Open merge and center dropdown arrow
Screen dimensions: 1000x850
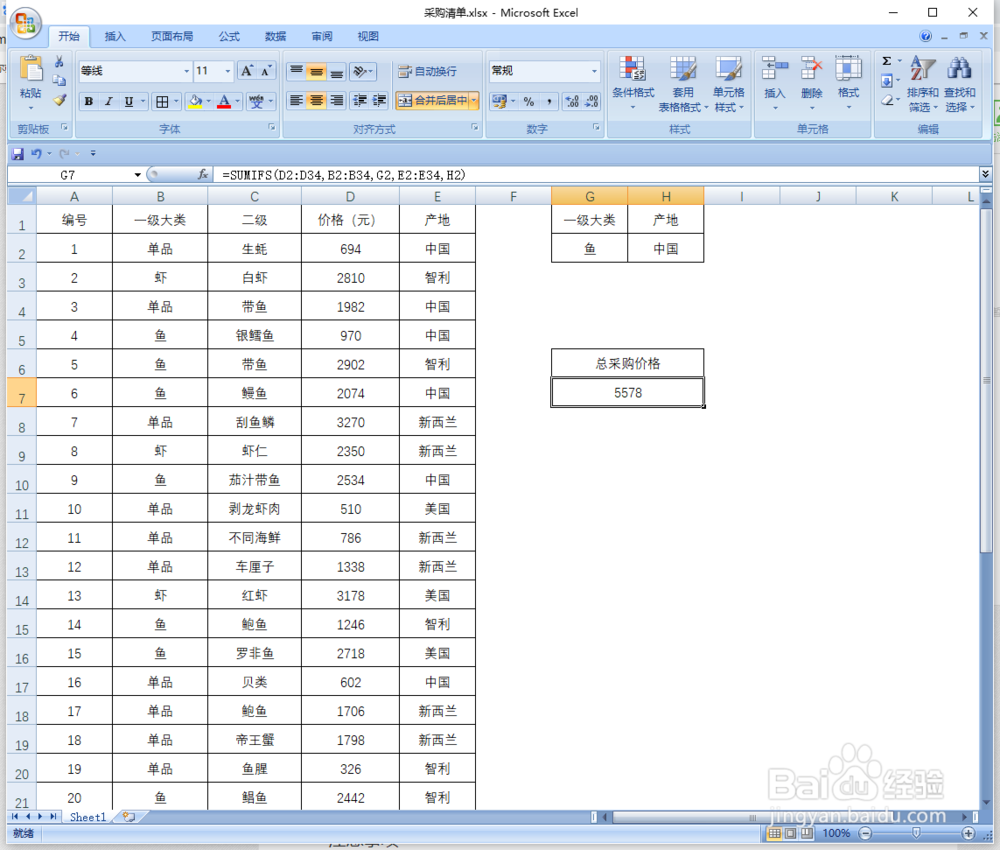coord(474,100)
